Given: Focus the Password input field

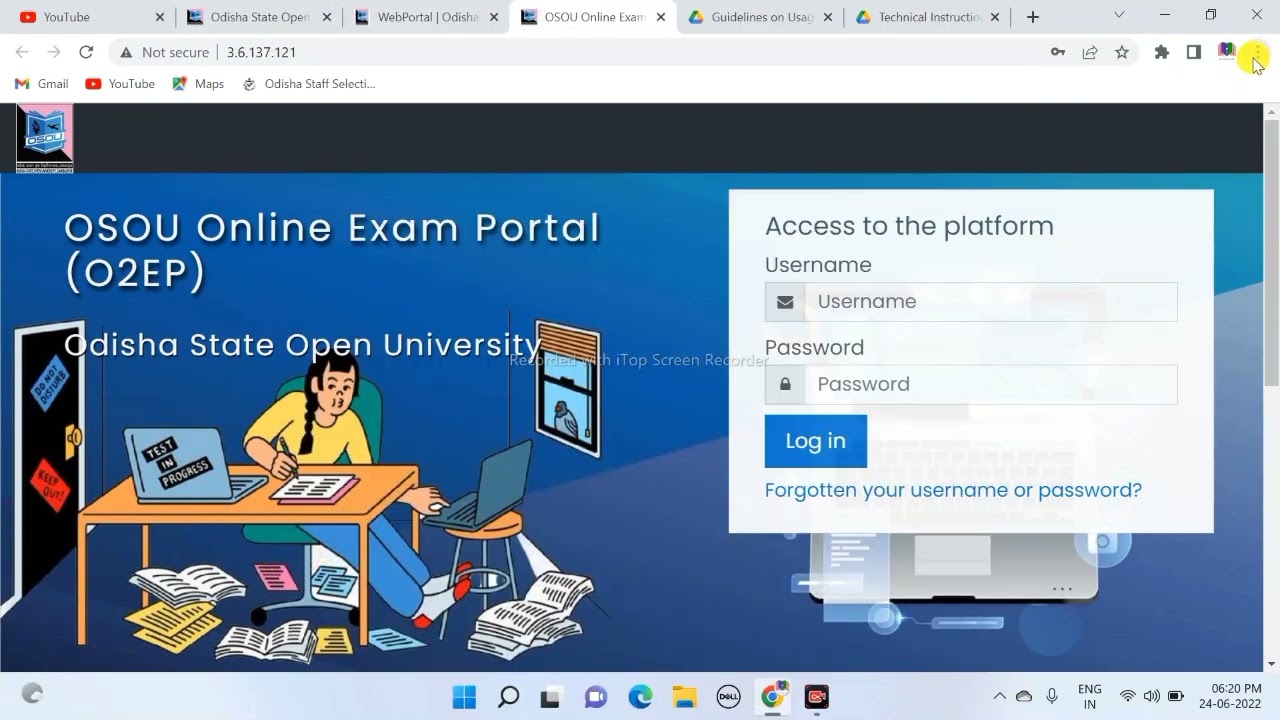Looking at the screenshot, I should 991,385.
